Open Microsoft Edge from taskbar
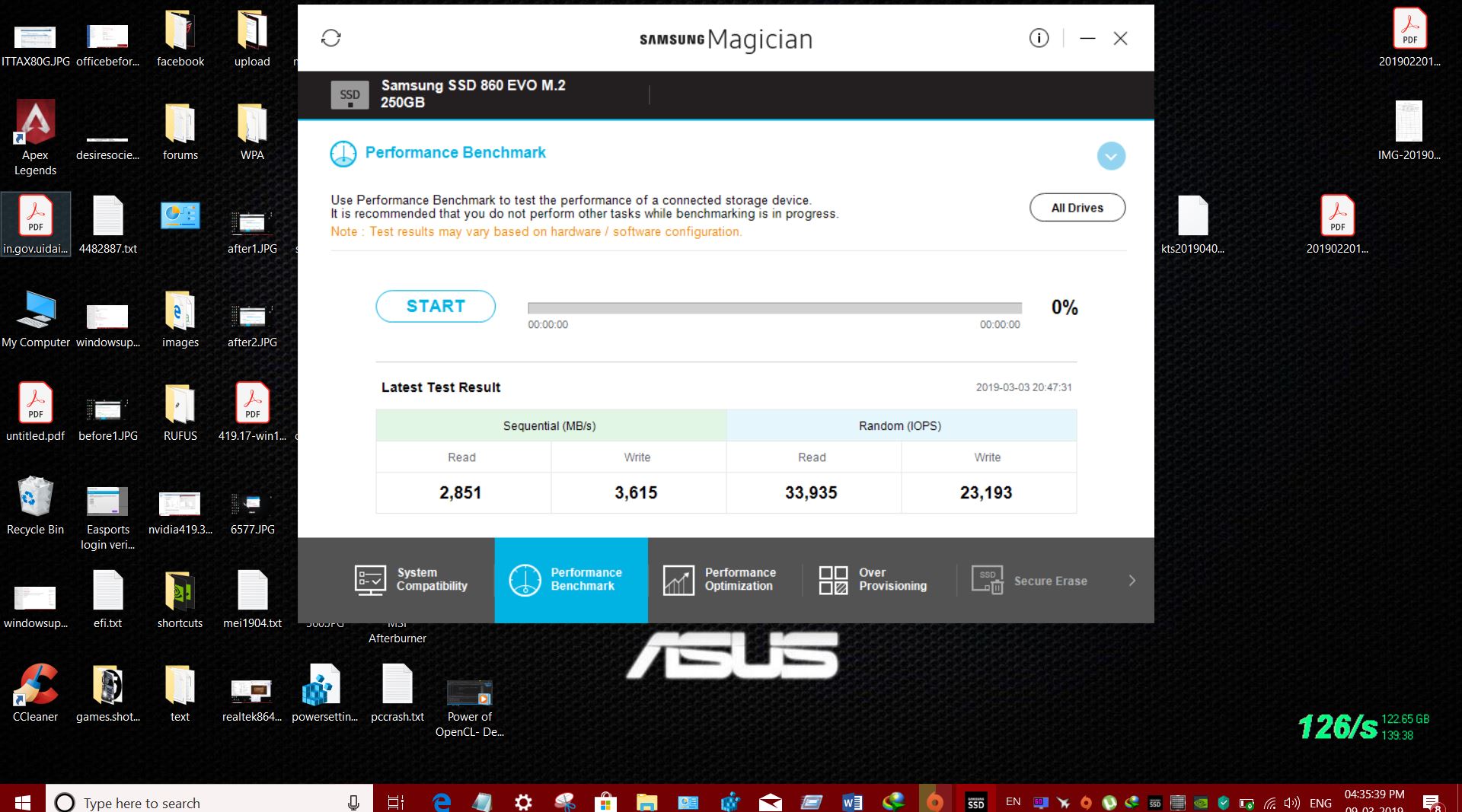 (442, 802)
